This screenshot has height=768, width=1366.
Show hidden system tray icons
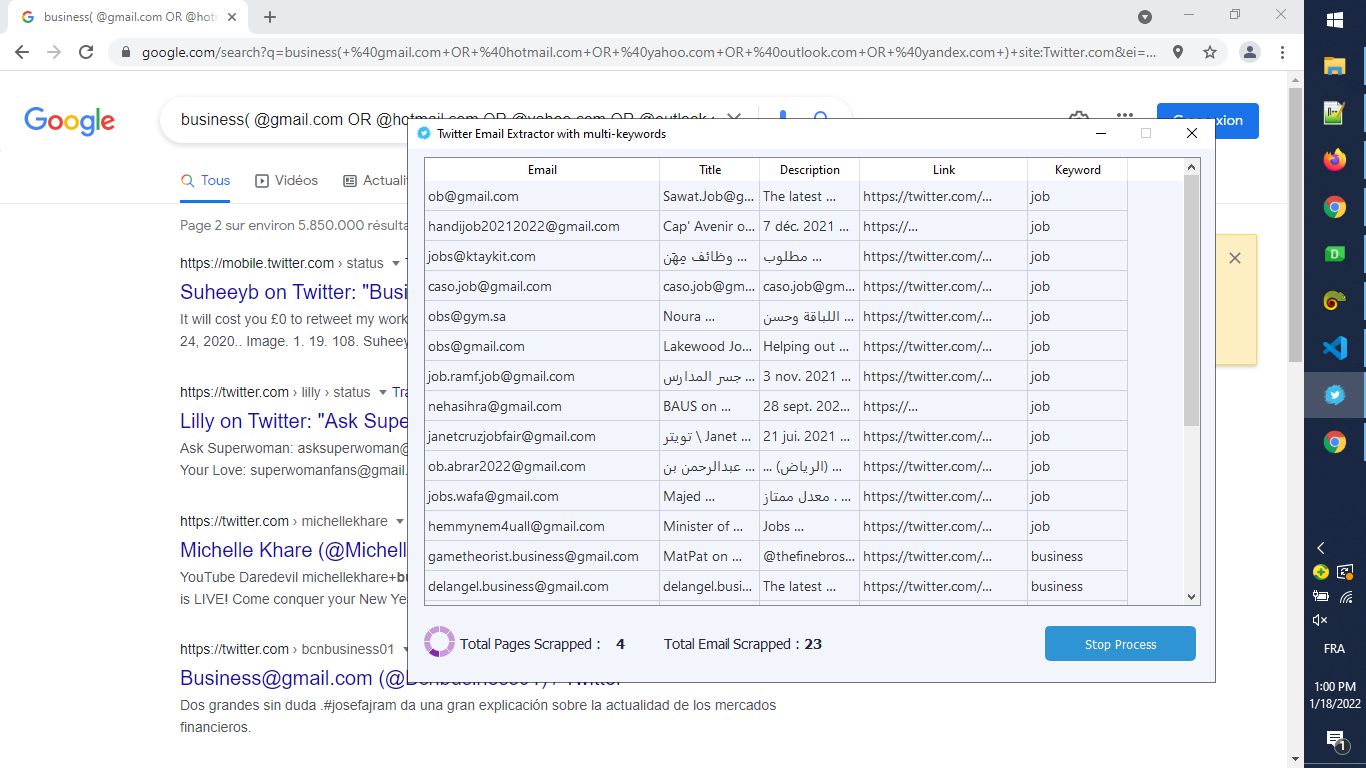(1320, 548)
